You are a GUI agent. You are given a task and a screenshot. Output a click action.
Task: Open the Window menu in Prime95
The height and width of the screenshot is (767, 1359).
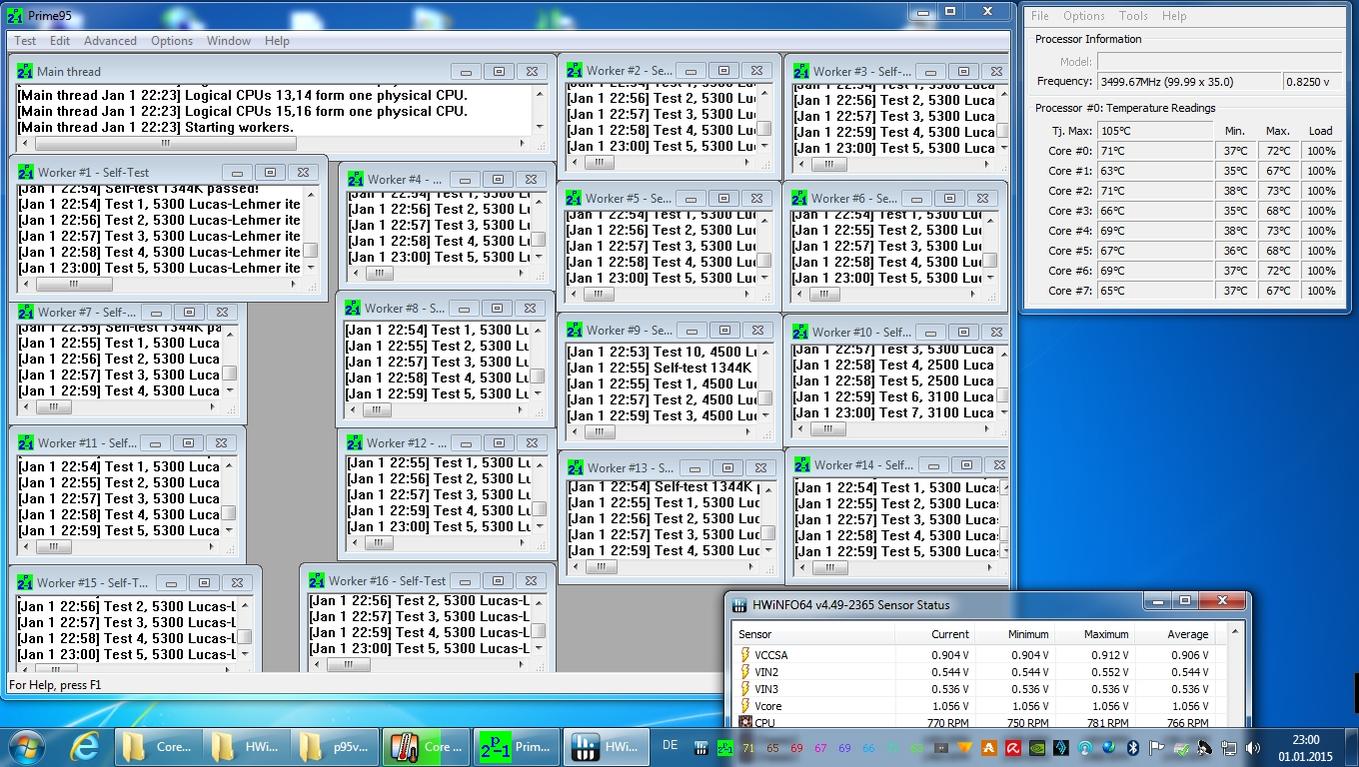(229, 41)
